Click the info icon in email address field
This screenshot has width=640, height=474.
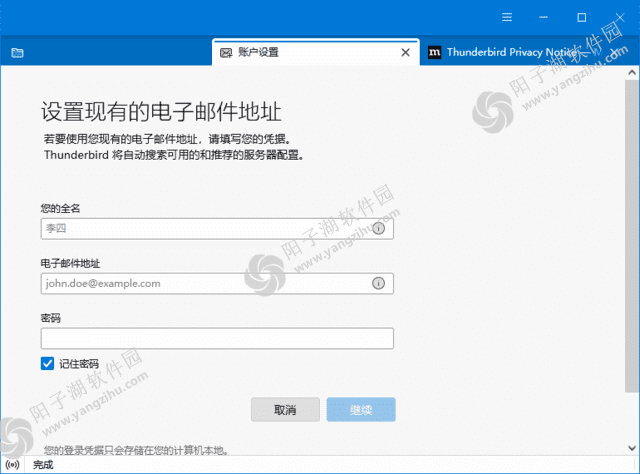[x=378, y=283]
